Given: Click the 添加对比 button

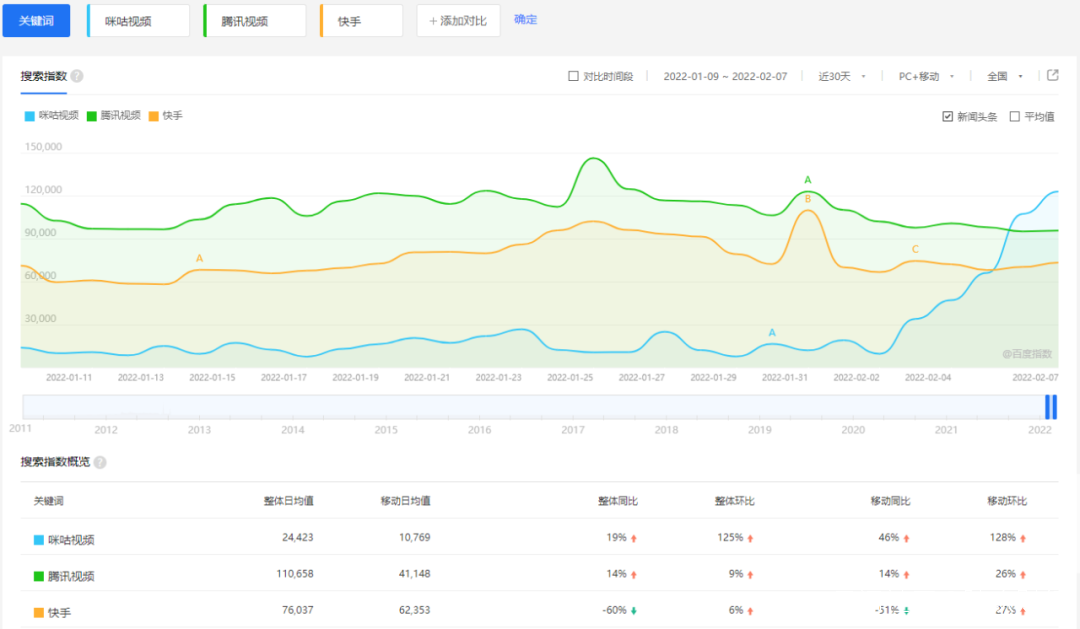Looking at the screenshot, I should [458, 21].
